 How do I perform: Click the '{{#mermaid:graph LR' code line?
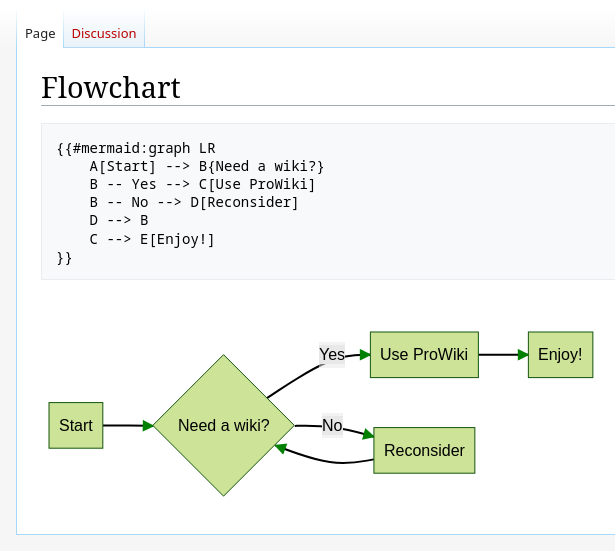click(x=136, y=148)
